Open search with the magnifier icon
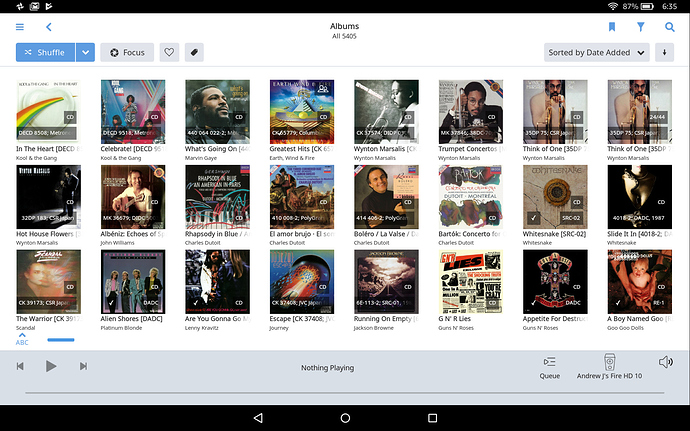Image resolution: width=690 pixels, height=431 pixels. tap(669, 27)
